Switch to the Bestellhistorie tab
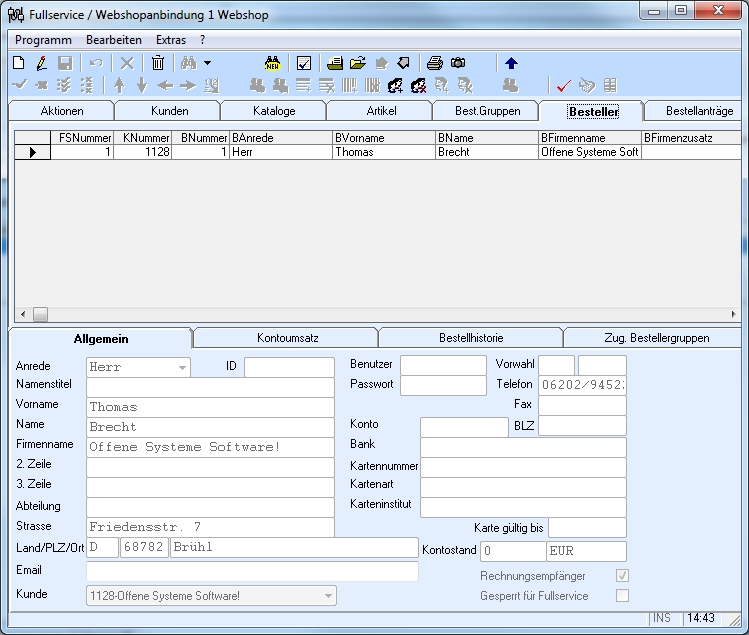 [x=471, y=338]
